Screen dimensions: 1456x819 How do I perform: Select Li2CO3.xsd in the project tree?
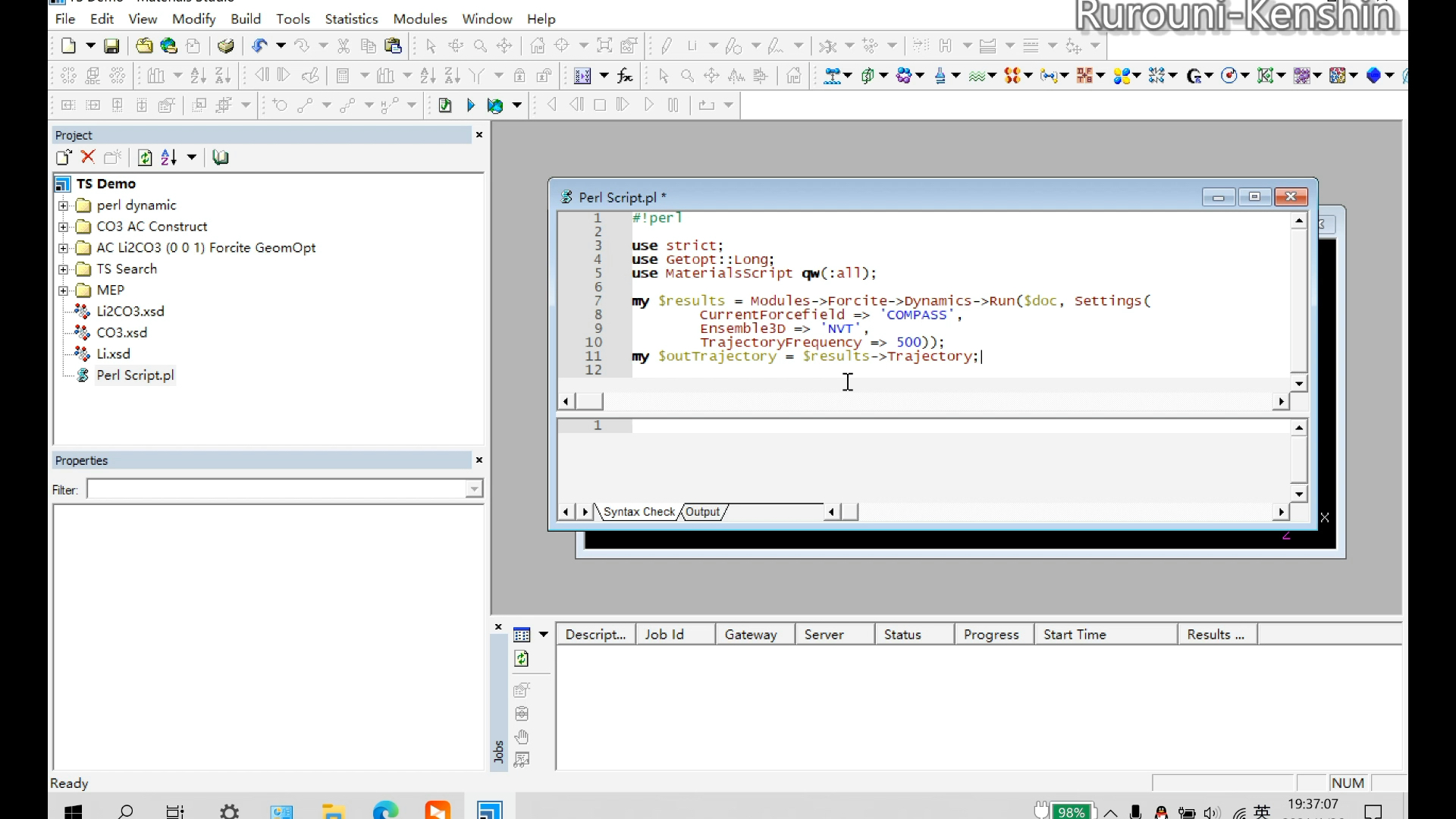pyautogui.click(x=130, y=312)
